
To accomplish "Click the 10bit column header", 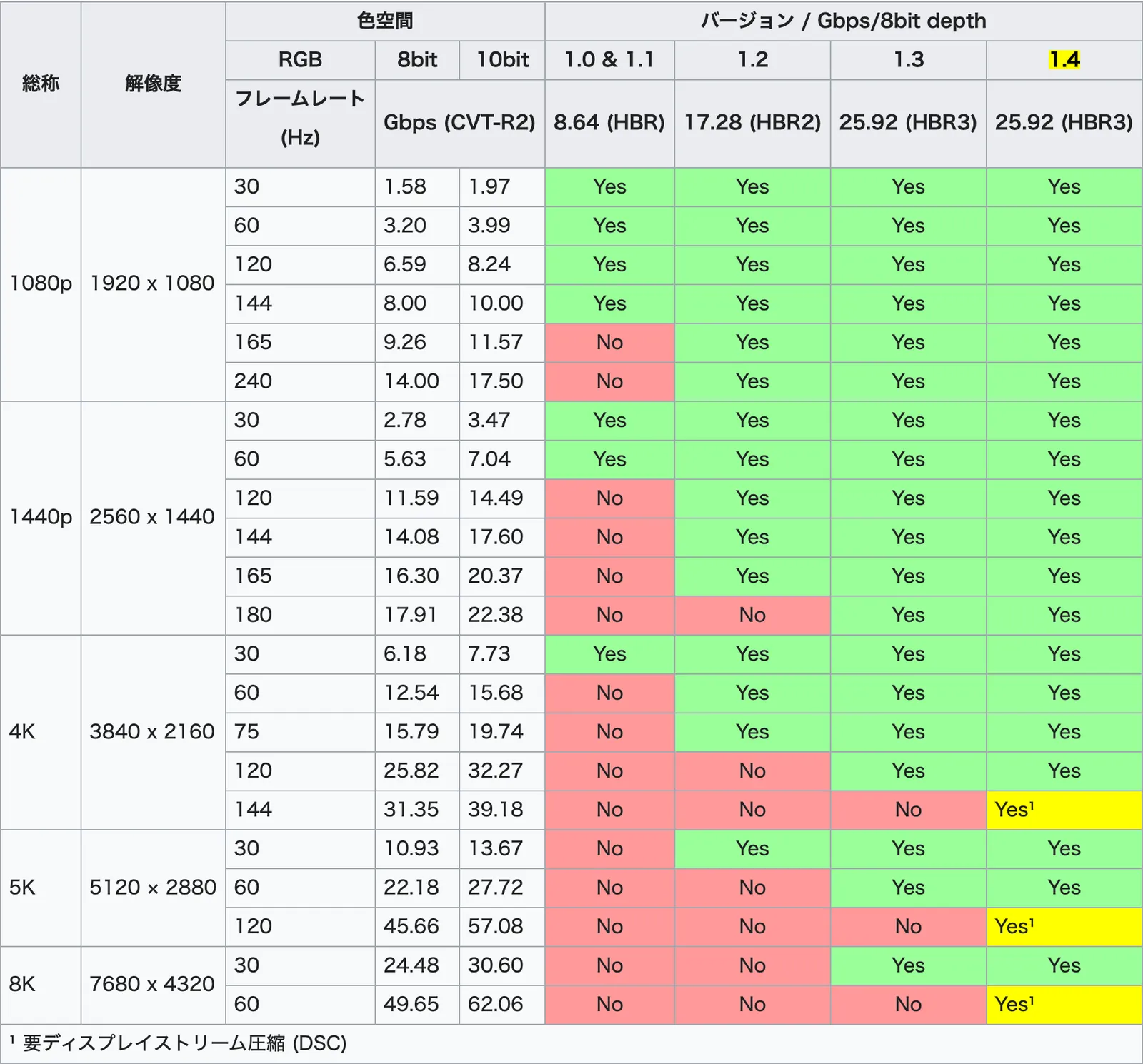I will 502,60.
